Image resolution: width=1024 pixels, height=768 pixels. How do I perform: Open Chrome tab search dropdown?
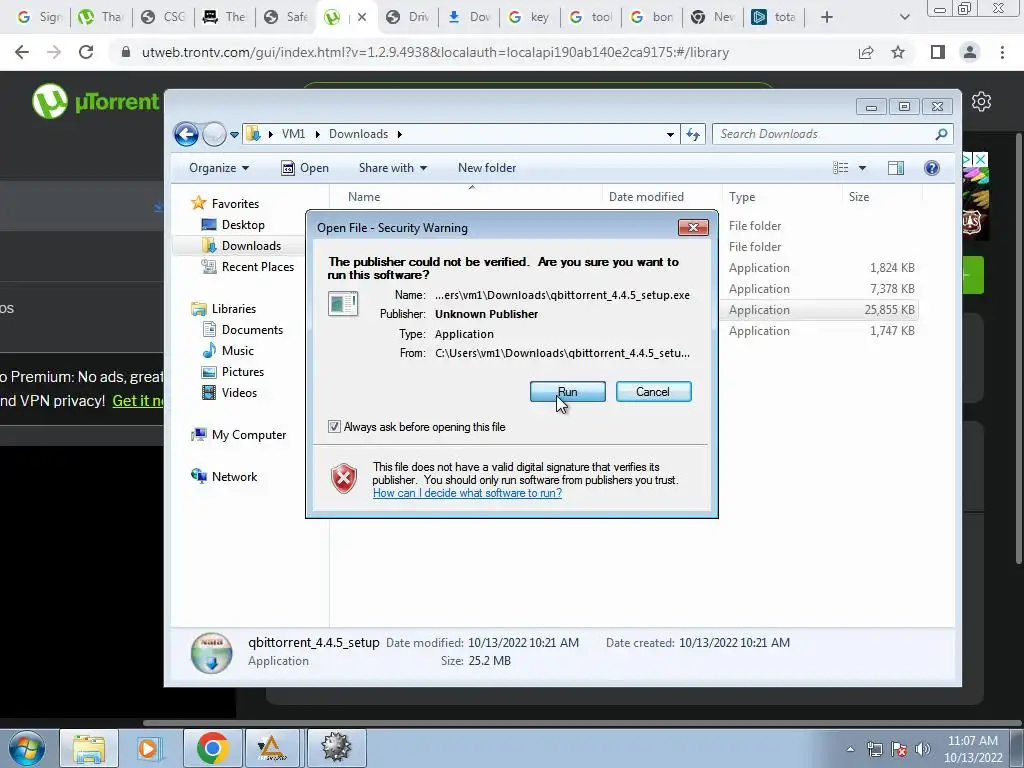point(904,17)
